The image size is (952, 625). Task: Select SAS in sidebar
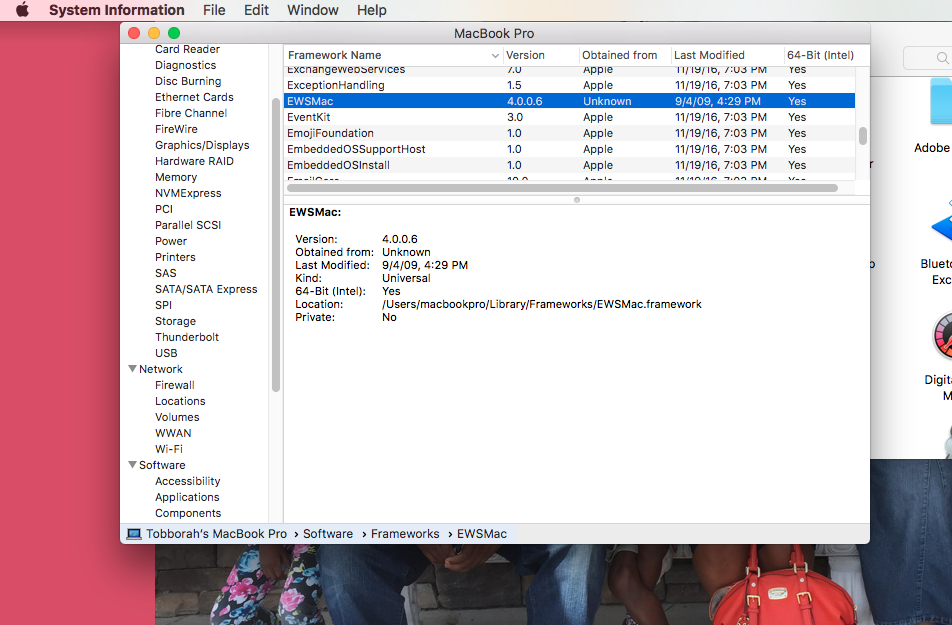coord(165,273)
